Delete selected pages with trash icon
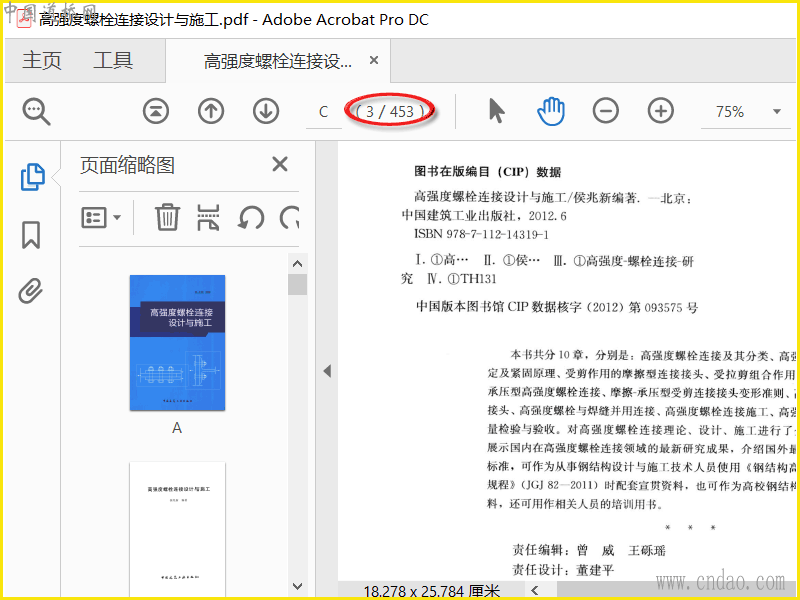Screen dimensions: 800x600 [167, 217]
